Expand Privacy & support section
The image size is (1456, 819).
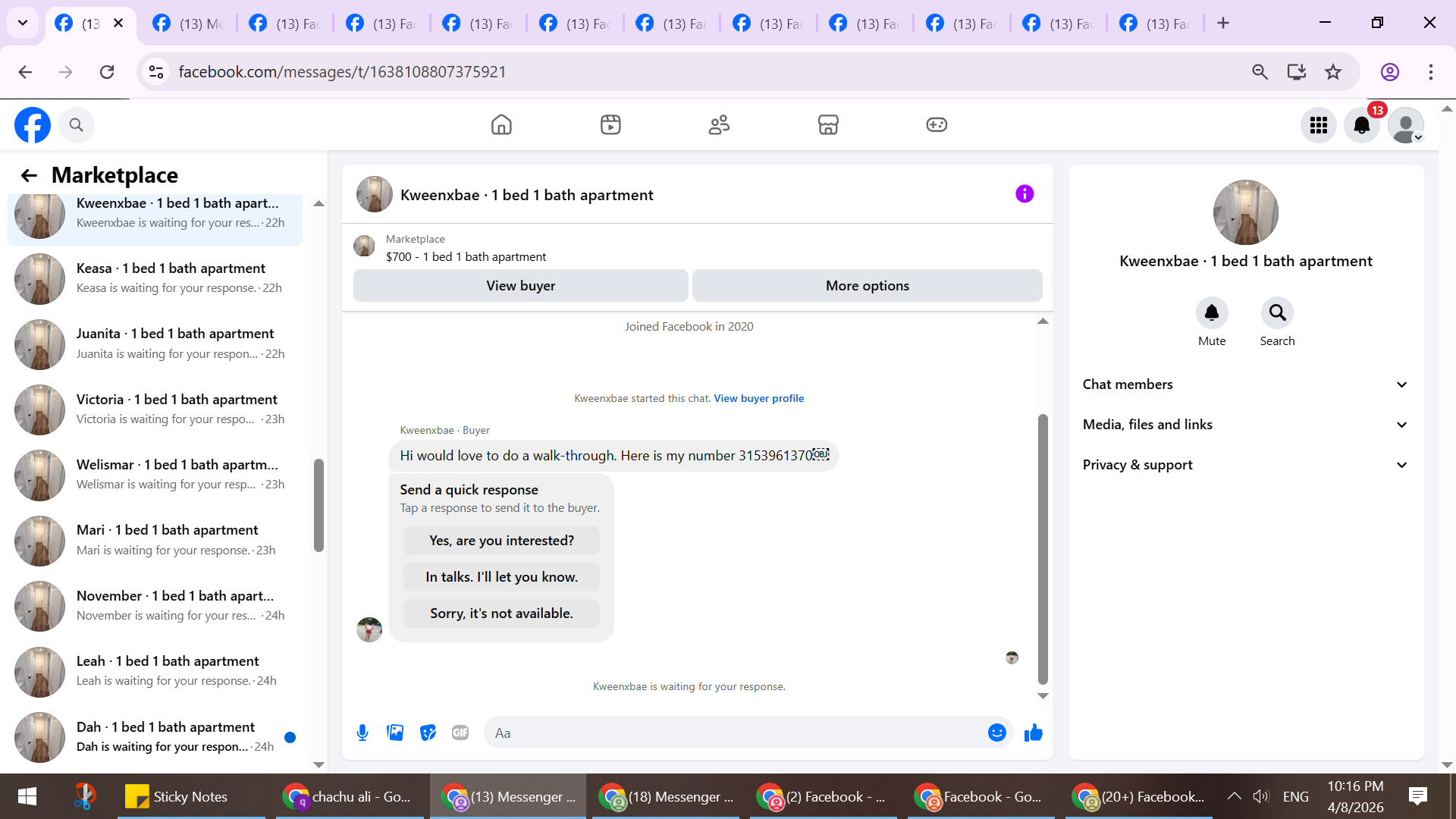click(x=1245, y=465)
